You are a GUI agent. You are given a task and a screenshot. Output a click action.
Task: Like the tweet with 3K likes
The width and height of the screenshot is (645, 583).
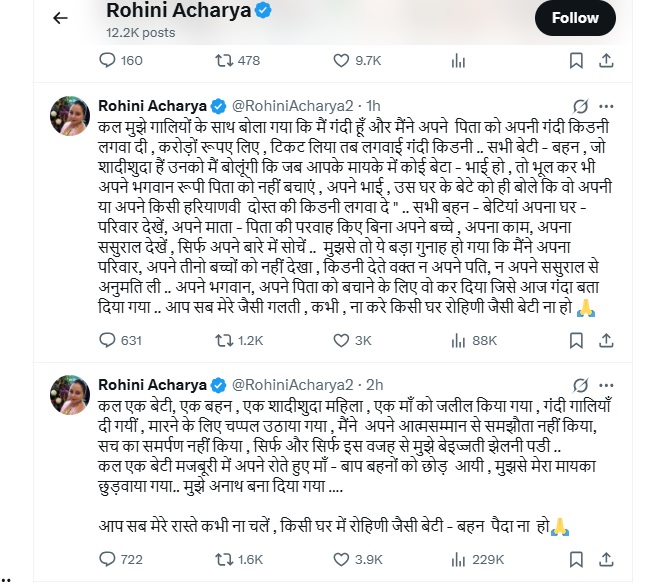coord(335,341)
